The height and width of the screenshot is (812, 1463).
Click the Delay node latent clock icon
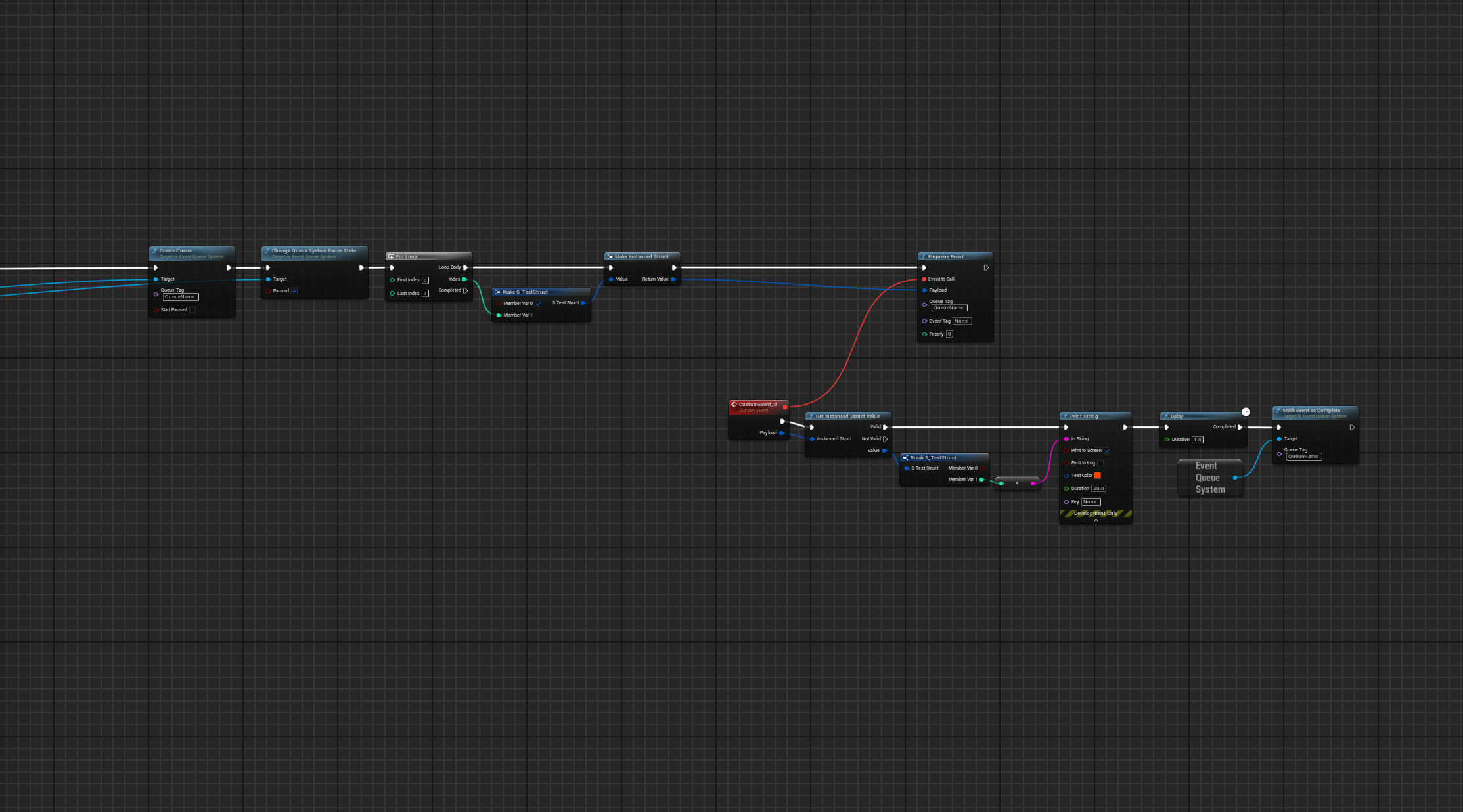pos(1246,412)
